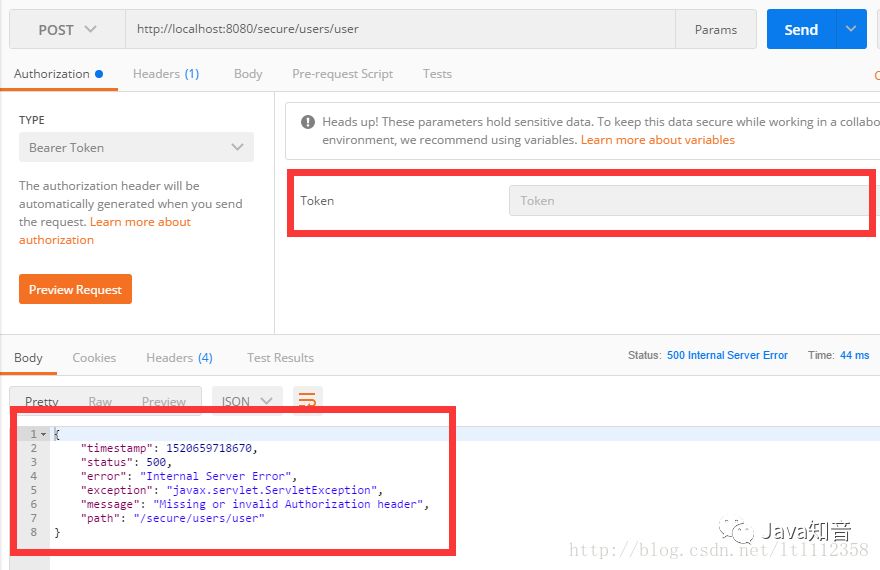Open the POST method dropdown
This screenshot has width=880, height=570.
click(x=67, y=29)
